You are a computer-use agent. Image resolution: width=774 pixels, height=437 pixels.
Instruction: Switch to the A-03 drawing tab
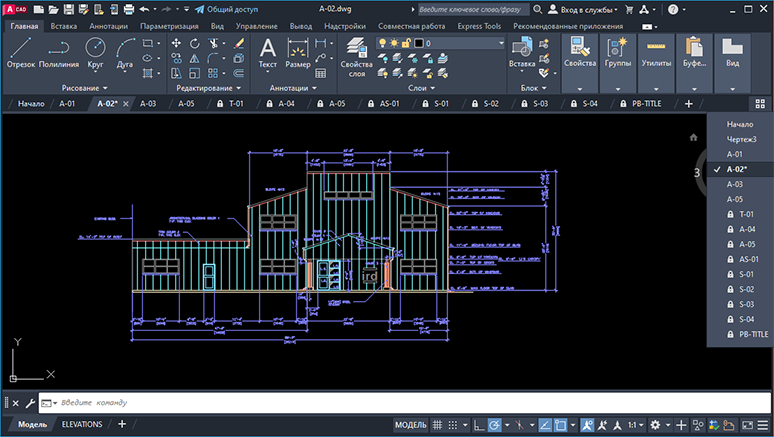point(148,104)
